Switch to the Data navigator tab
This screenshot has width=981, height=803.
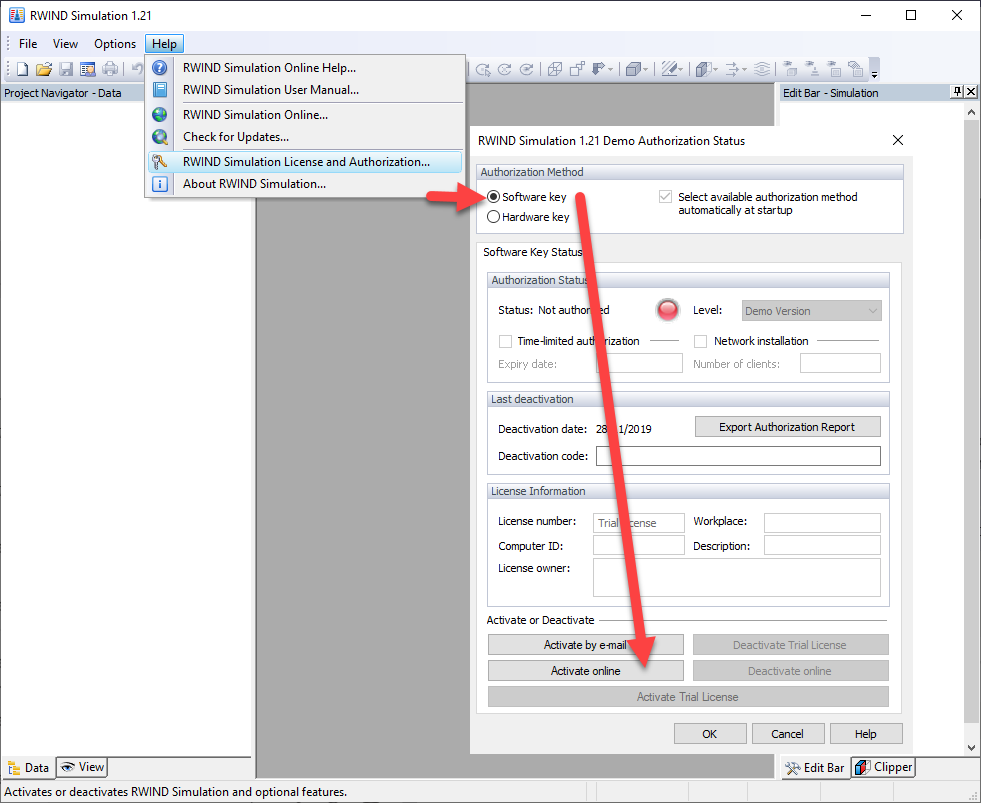[x=28, y=768]
